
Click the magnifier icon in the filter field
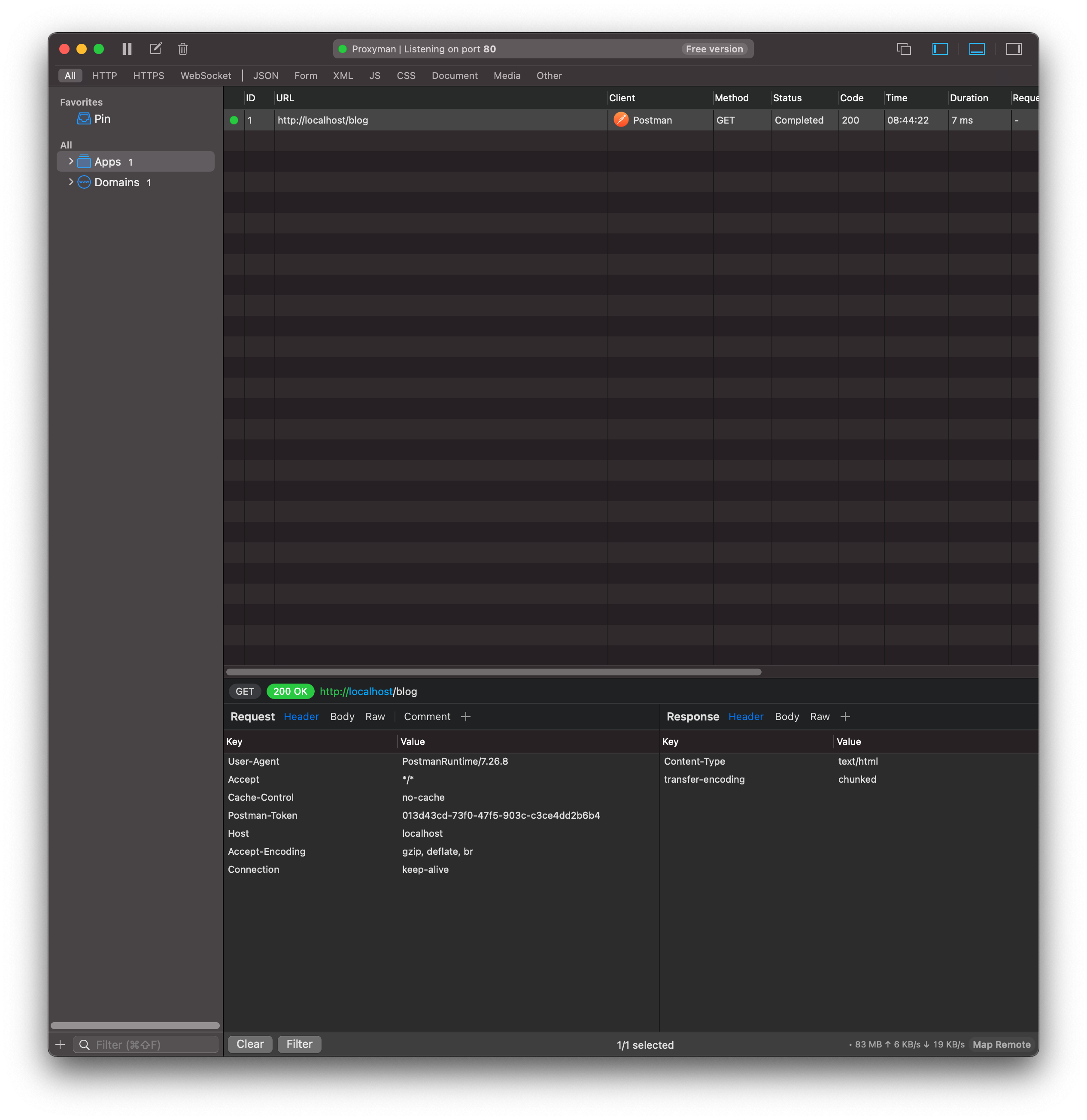(x=85, y=1044)
